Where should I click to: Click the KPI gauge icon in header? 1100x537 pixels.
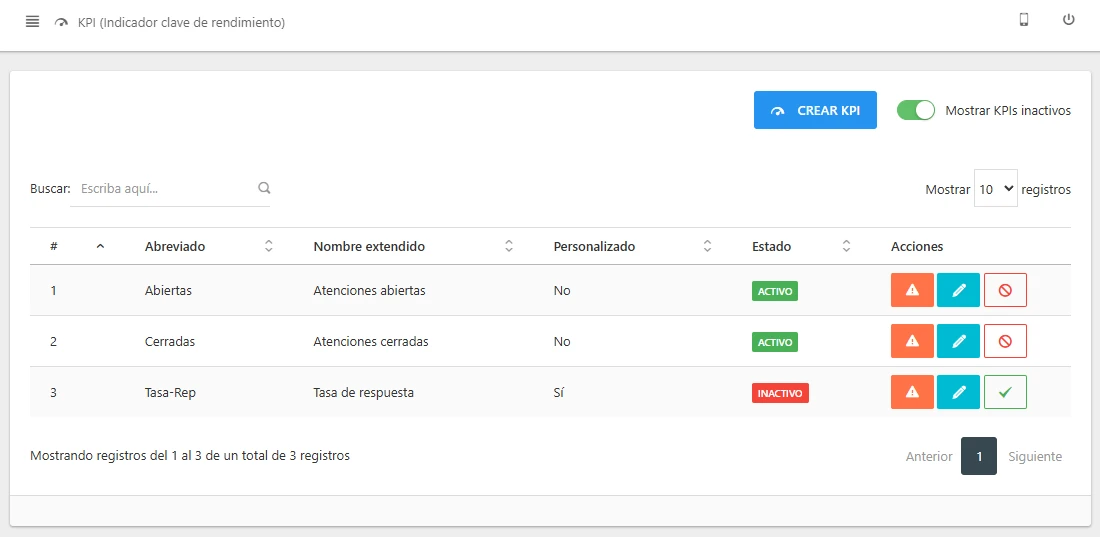click(61, 22)
